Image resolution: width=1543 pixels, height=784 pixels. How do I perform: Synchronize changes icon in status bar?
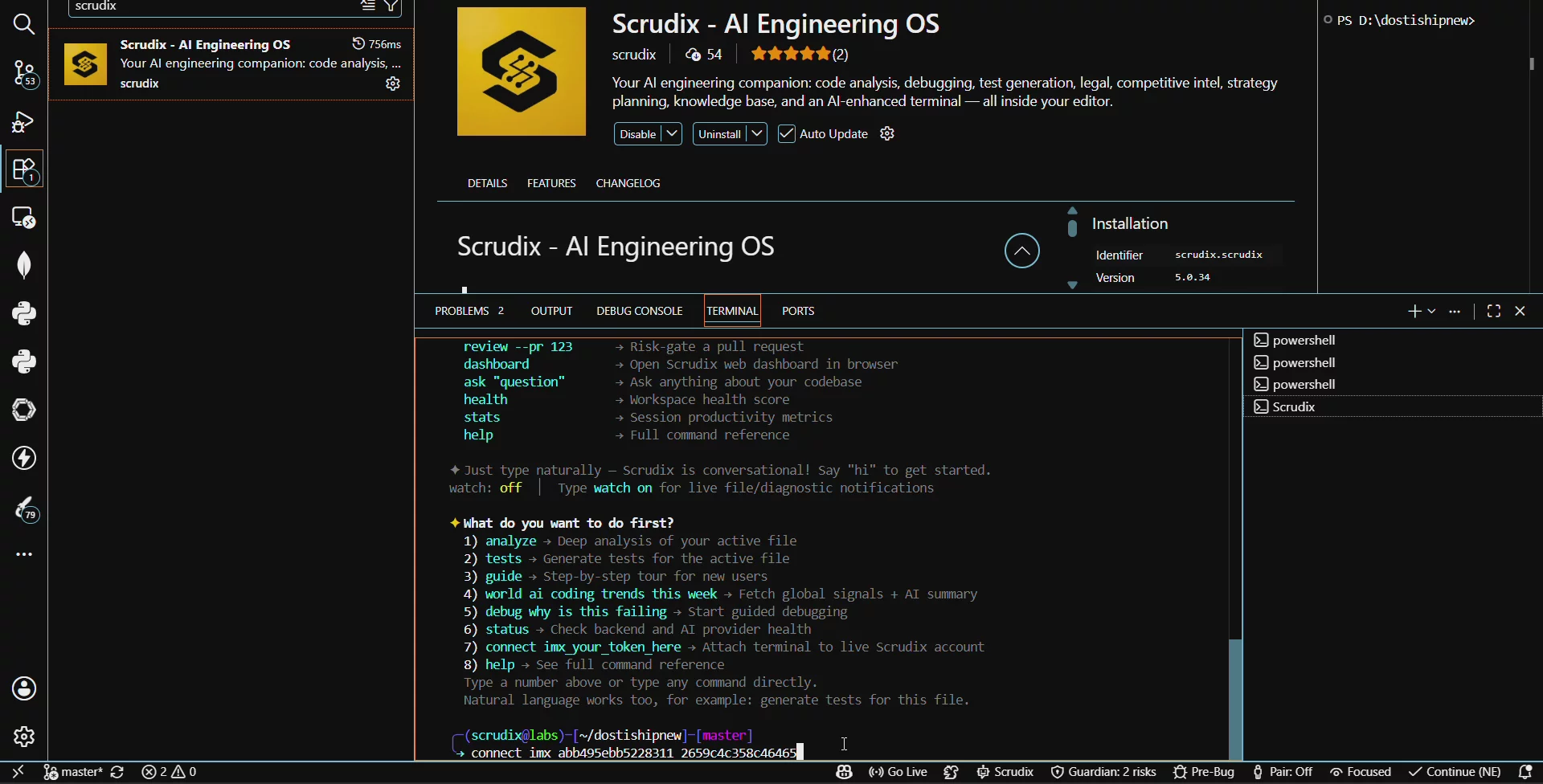(x=117, y=772)
